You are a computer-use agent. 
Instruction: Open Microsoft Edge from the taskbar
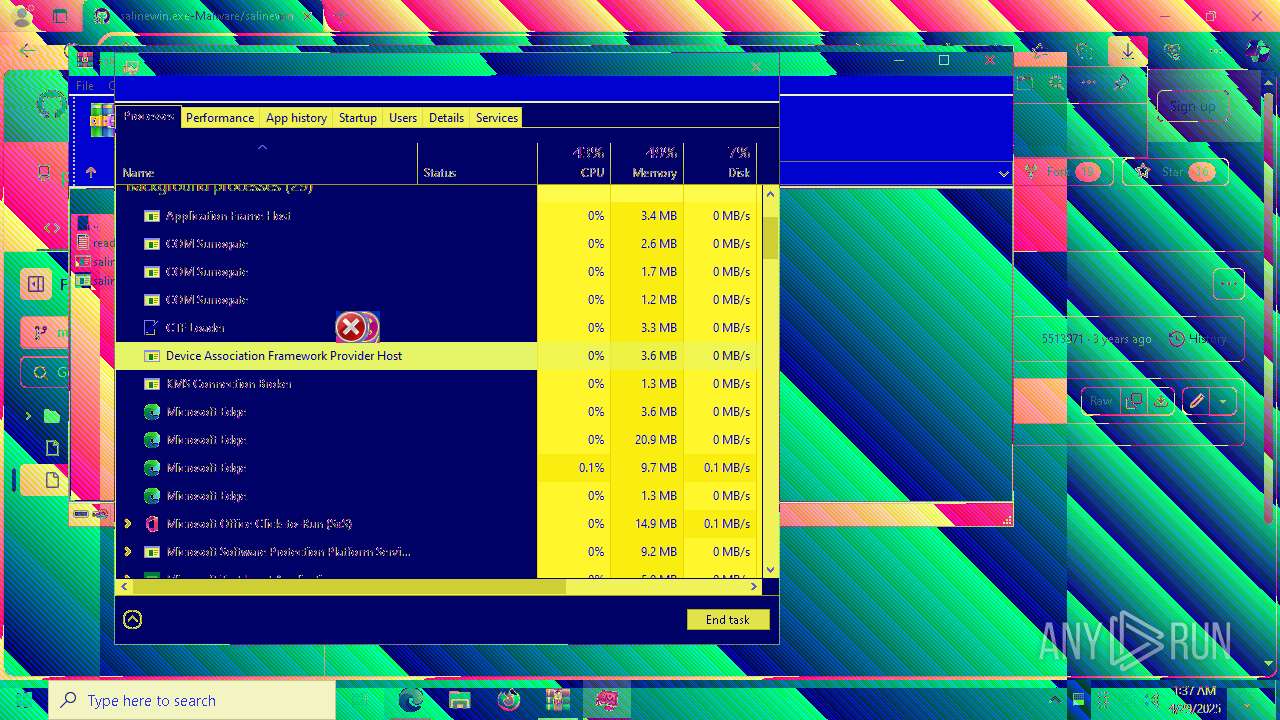(x=411, y=700)
